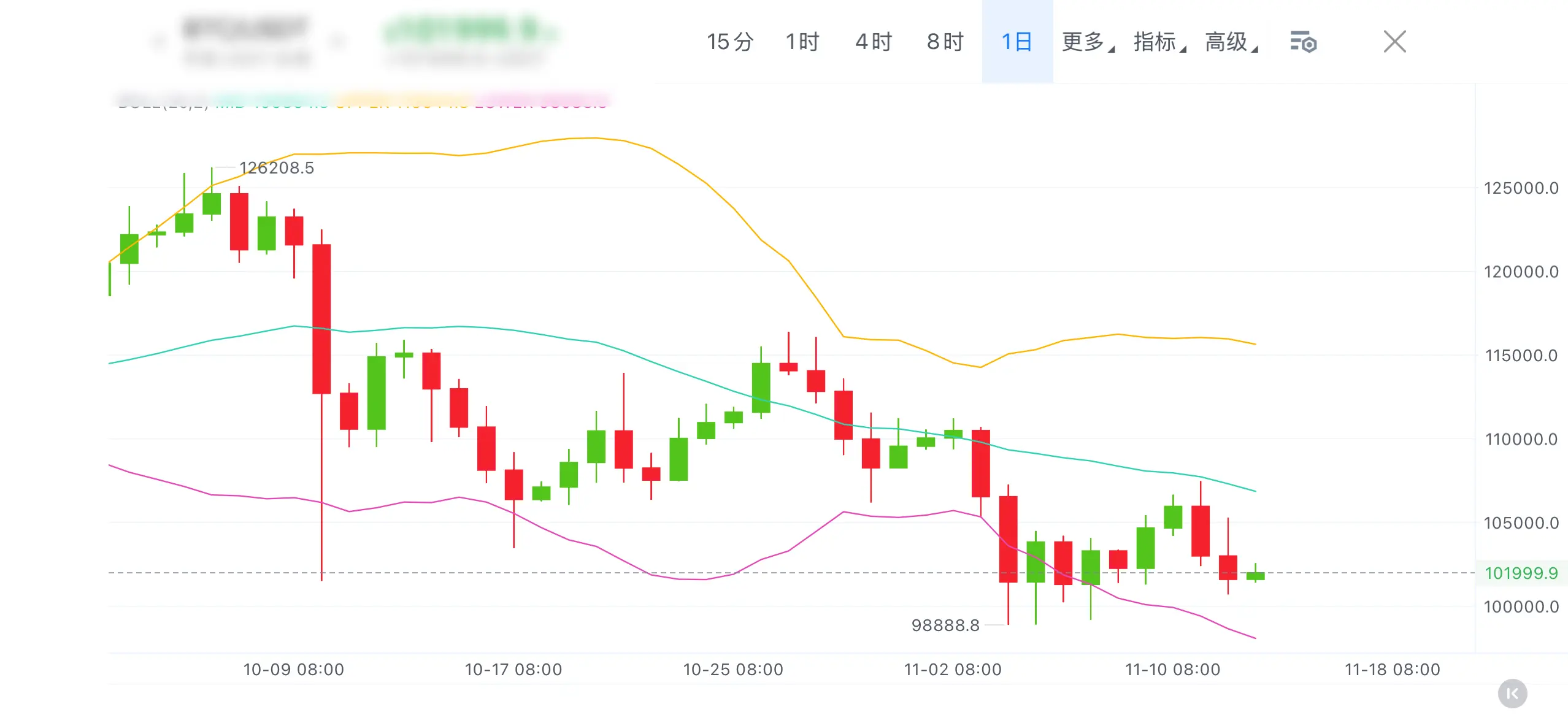Choose the 4时 interval
The height and width of the screenshot is (723, 1568).
874,42
